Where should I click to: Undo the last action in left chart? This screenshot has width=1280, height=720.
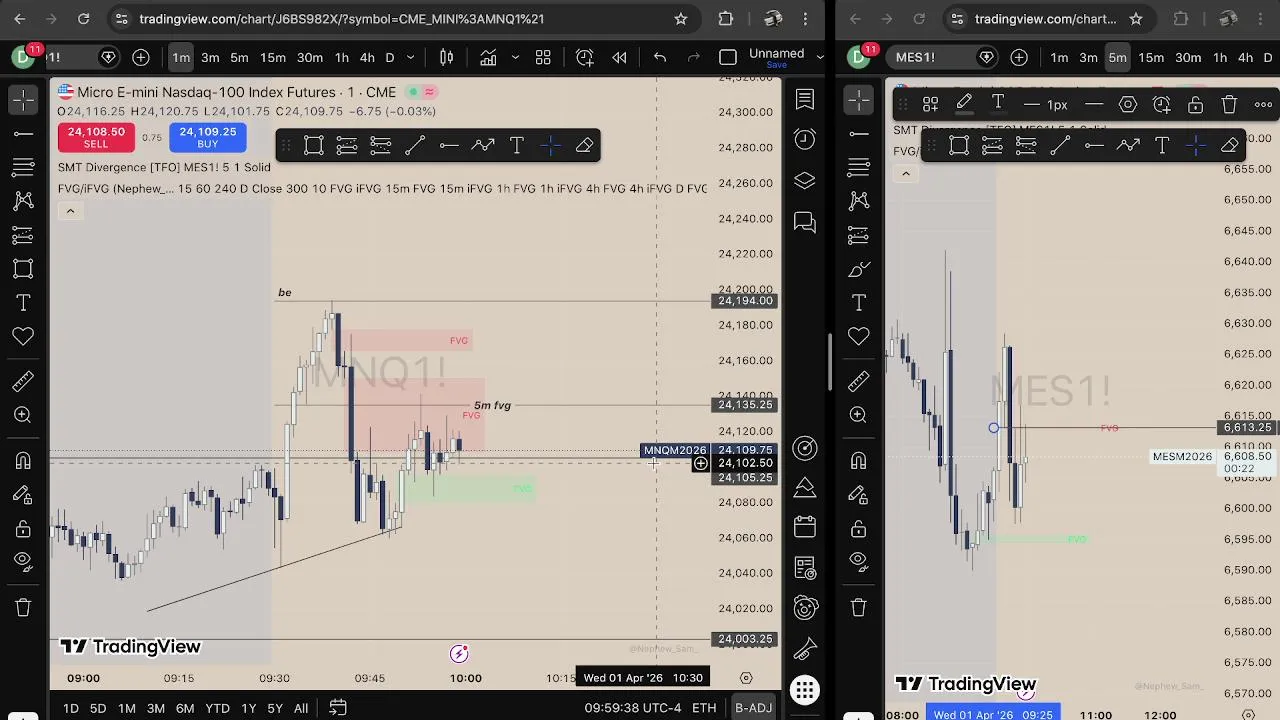click(660, 58)
